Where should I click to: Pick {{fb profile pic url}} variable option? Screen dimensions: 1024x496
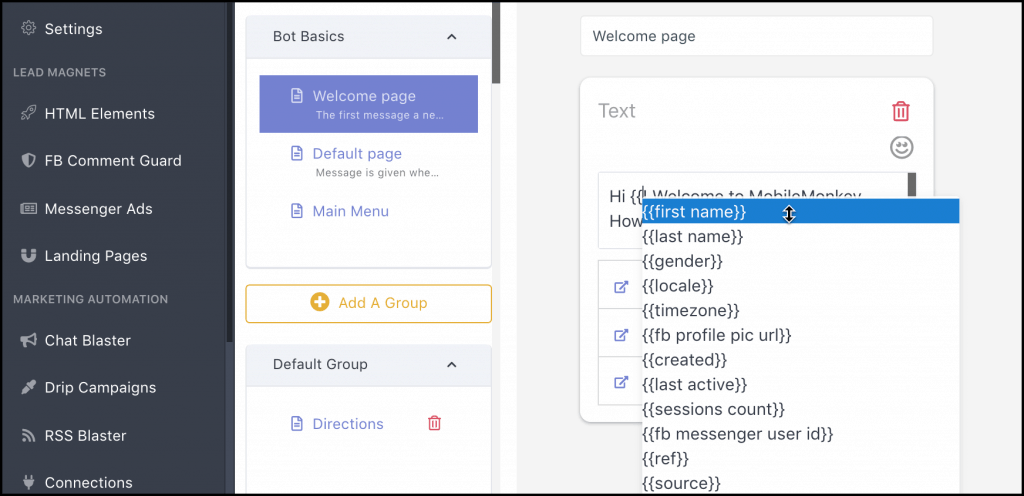coord(716,335)
